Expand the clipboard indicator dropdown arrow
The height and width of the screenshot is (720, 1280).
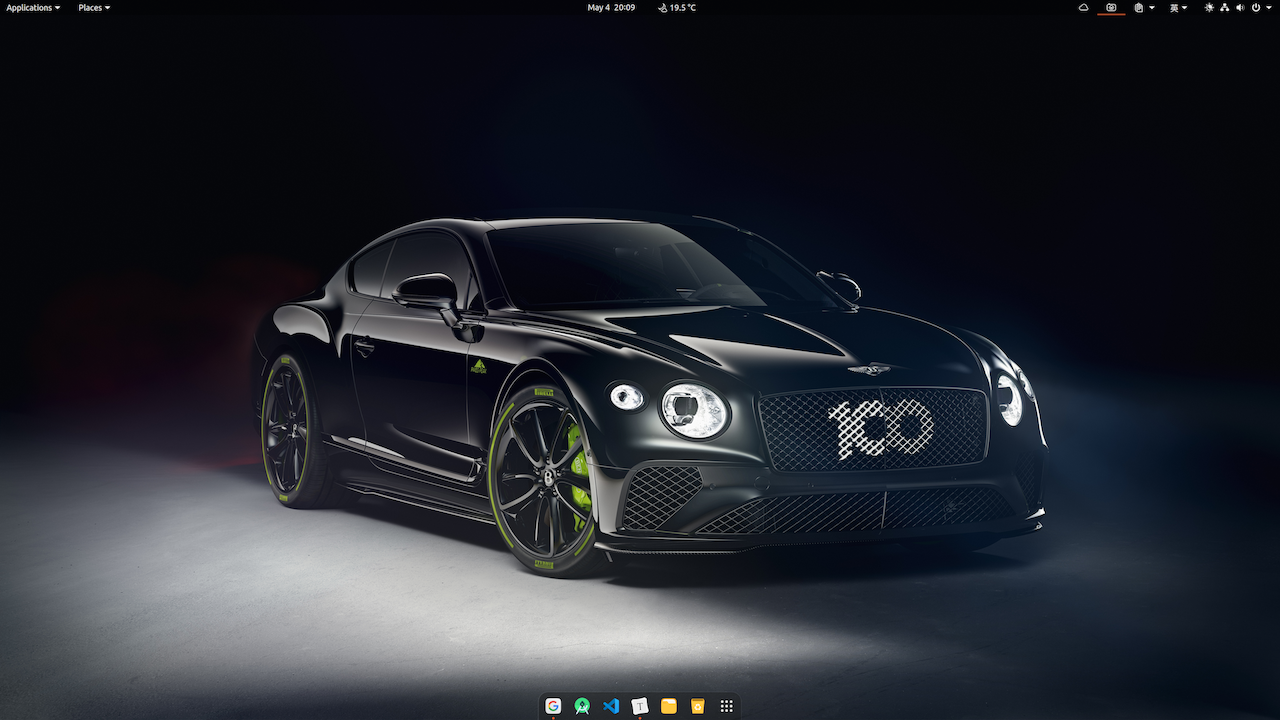pyautogui.click(x=1152, y=7)
